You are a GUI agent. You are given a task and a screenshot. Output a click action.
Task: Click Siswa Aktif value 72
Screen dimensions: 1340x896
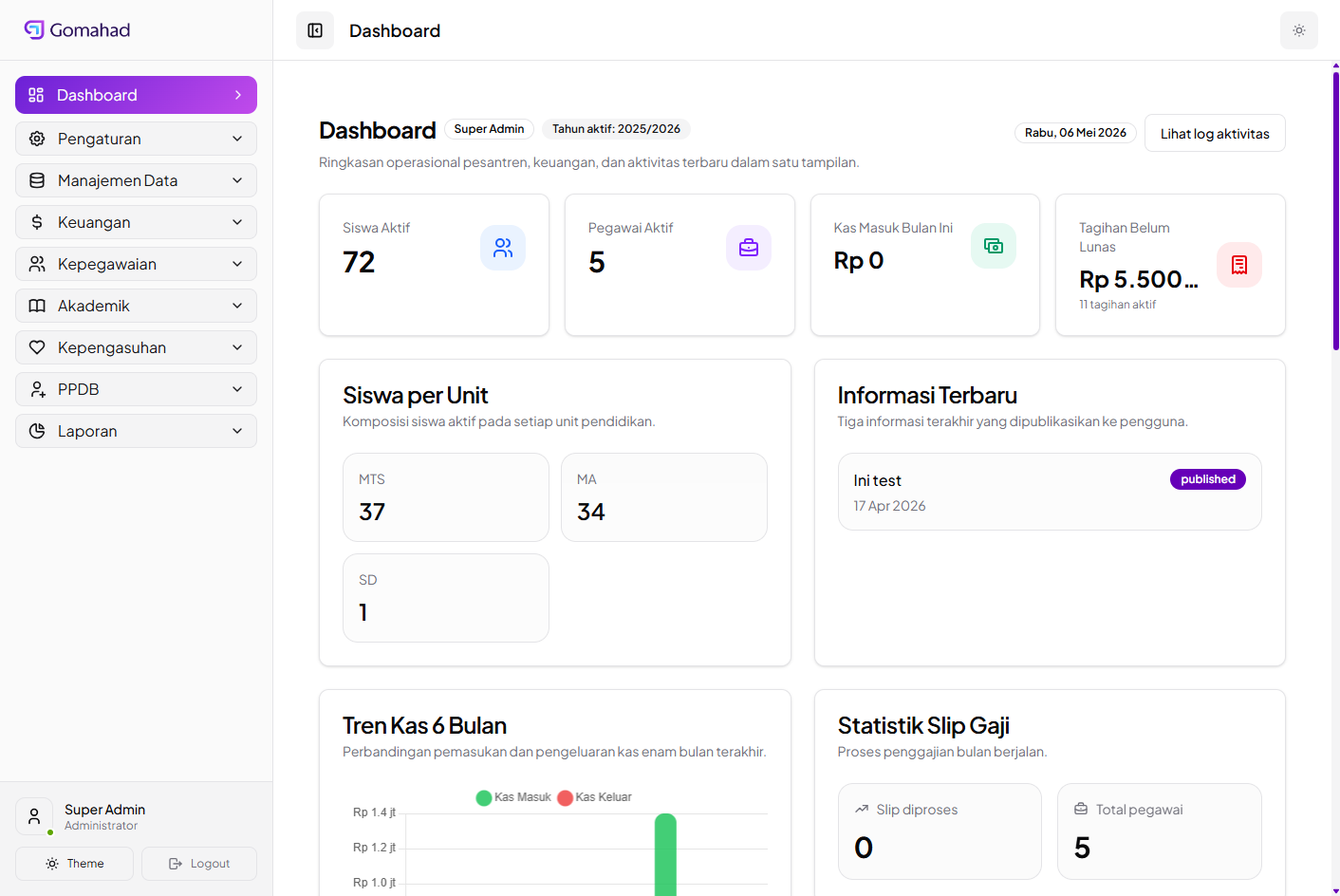(359, 262)
